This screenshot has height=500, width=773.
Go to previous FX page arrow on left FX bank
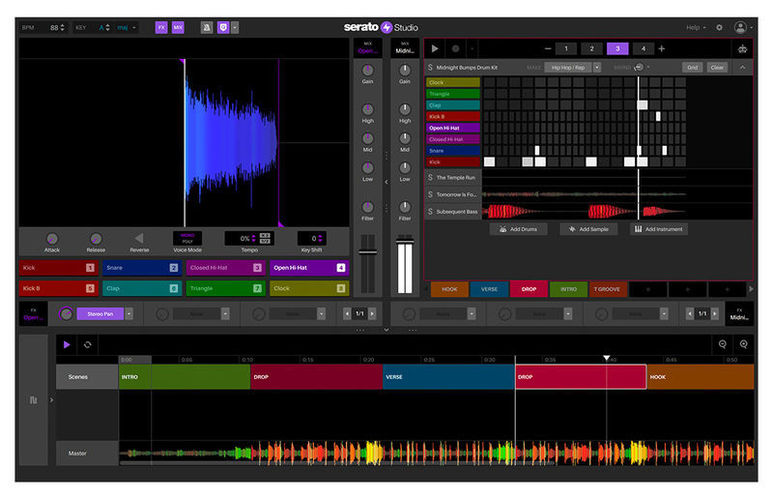coord(347,314)
